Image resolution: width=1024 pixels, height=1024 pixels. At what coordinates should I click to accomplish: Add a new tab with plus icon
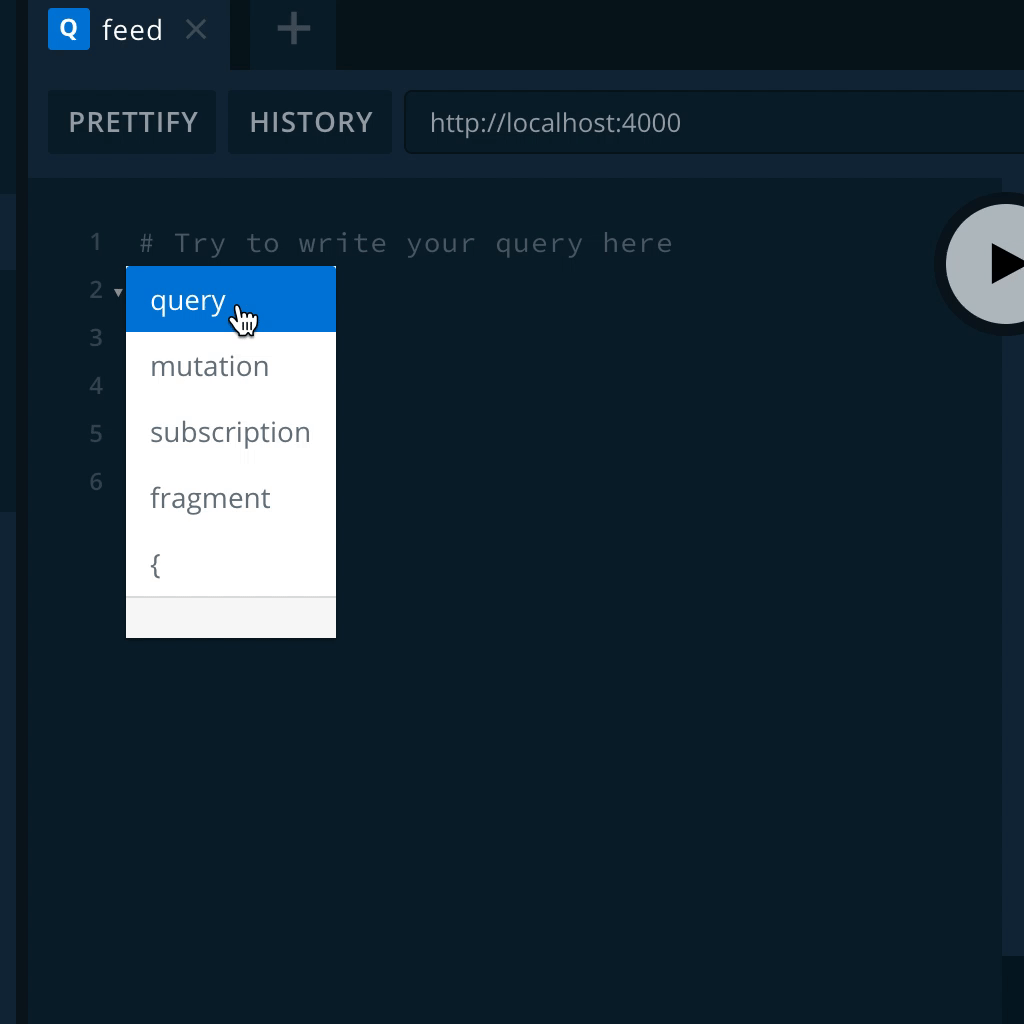(x=293, y=29)
